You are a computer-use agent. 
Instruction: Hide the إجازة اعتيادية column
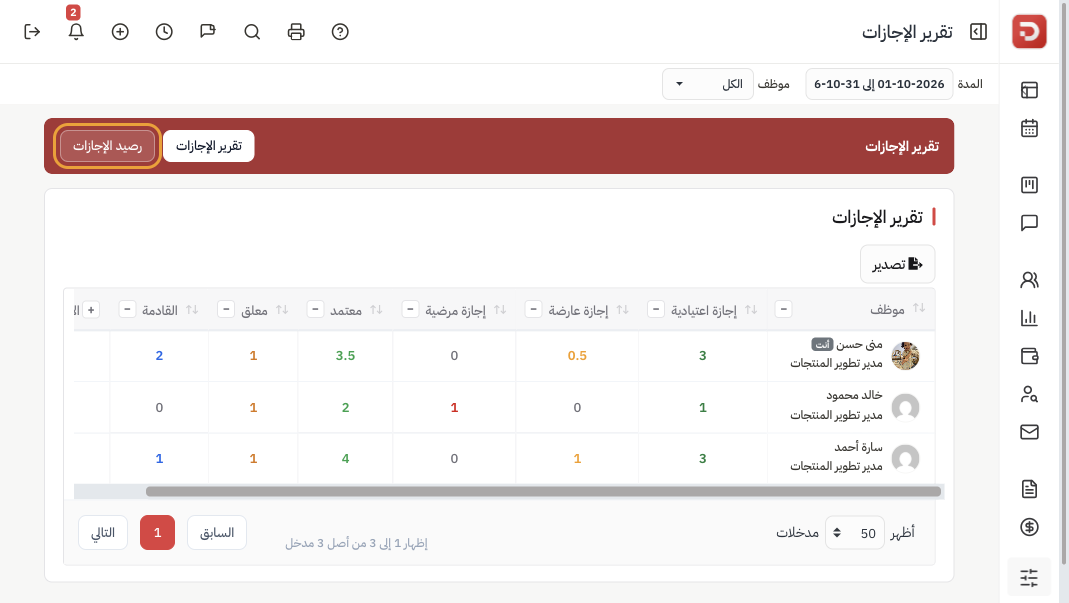coord(655,310)
